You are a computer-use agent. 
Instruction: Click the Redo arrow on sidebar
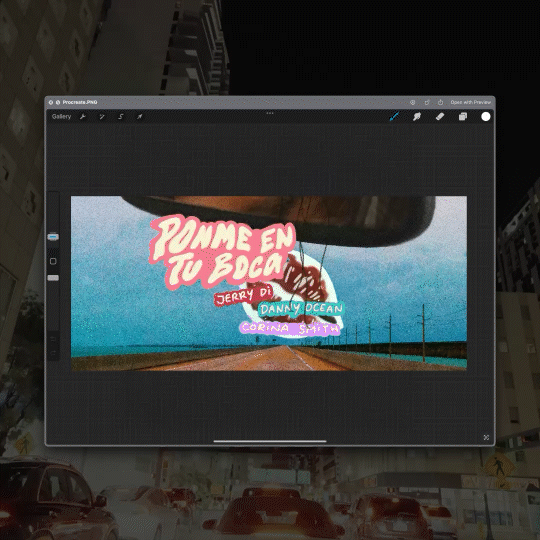point(53,353)
